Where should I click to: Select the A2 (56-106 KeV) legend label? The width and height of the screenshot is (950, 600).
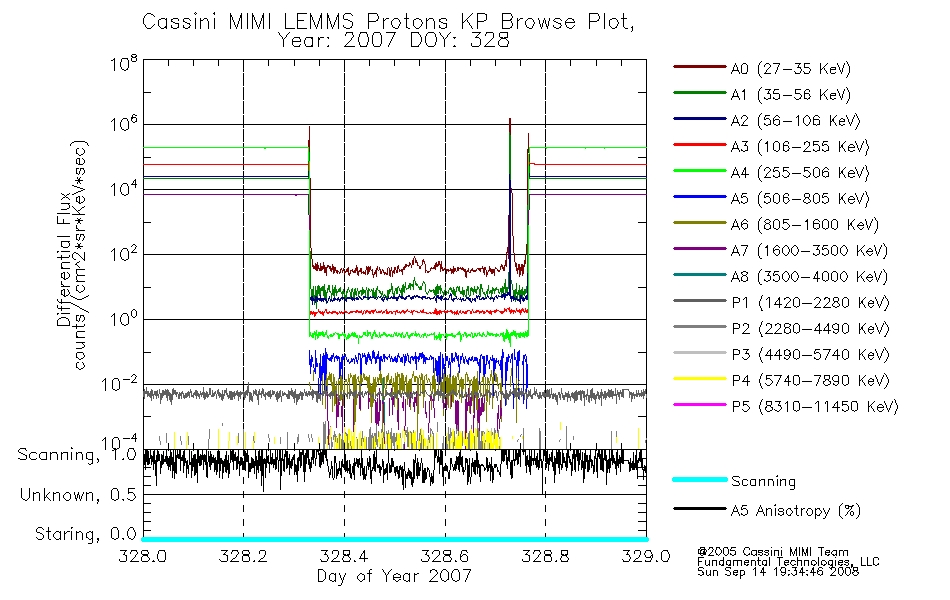point(795,121)
